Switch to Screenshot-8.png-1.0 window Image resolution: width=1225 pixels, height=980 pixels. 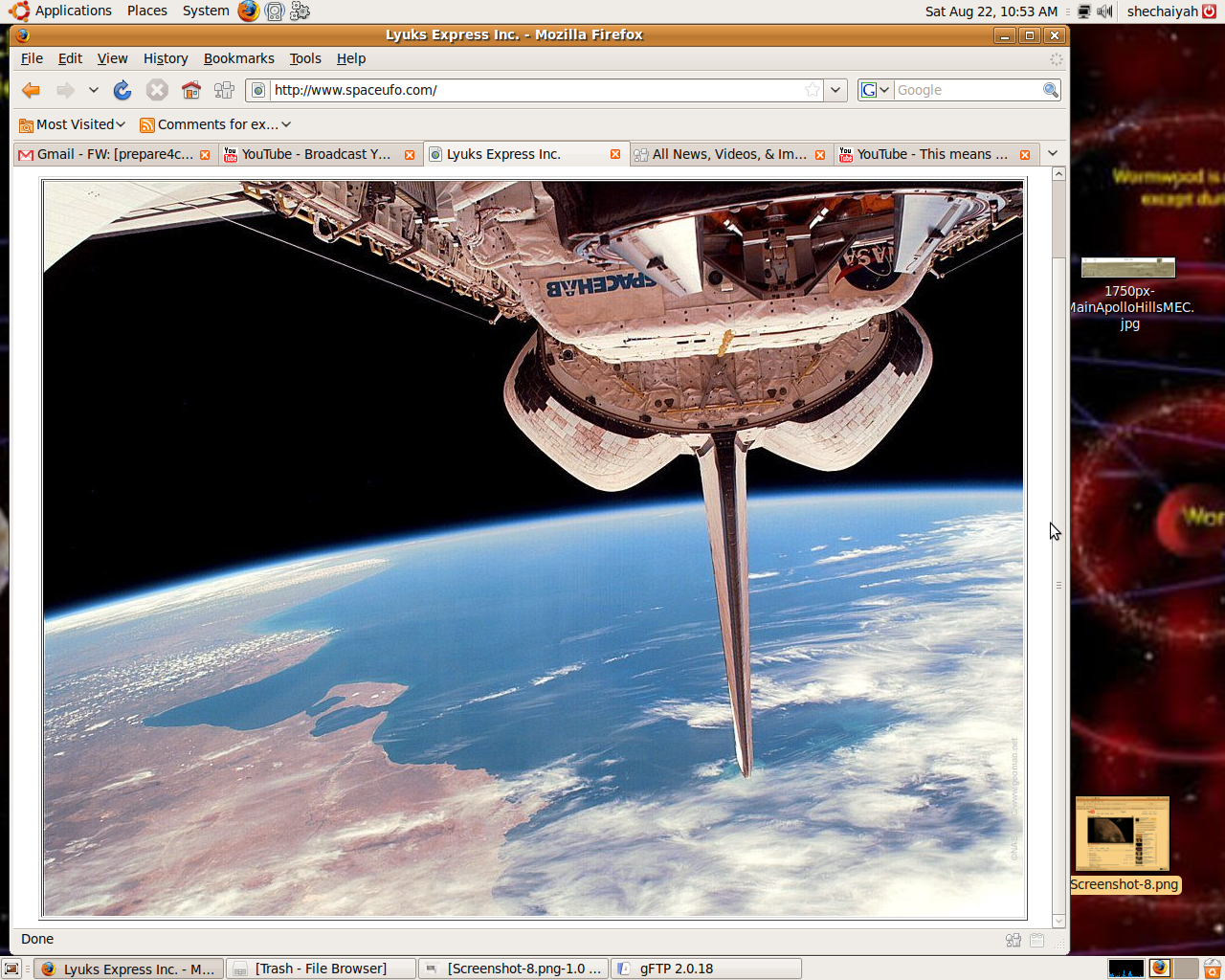click(x=514, y=969)
